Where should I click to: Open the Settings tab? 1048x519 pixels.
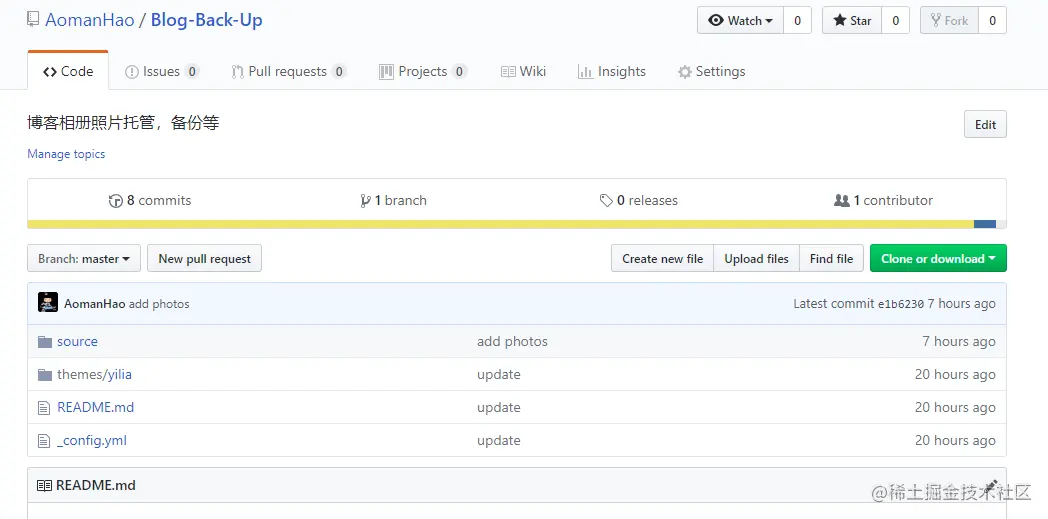(x=711, y=71)
